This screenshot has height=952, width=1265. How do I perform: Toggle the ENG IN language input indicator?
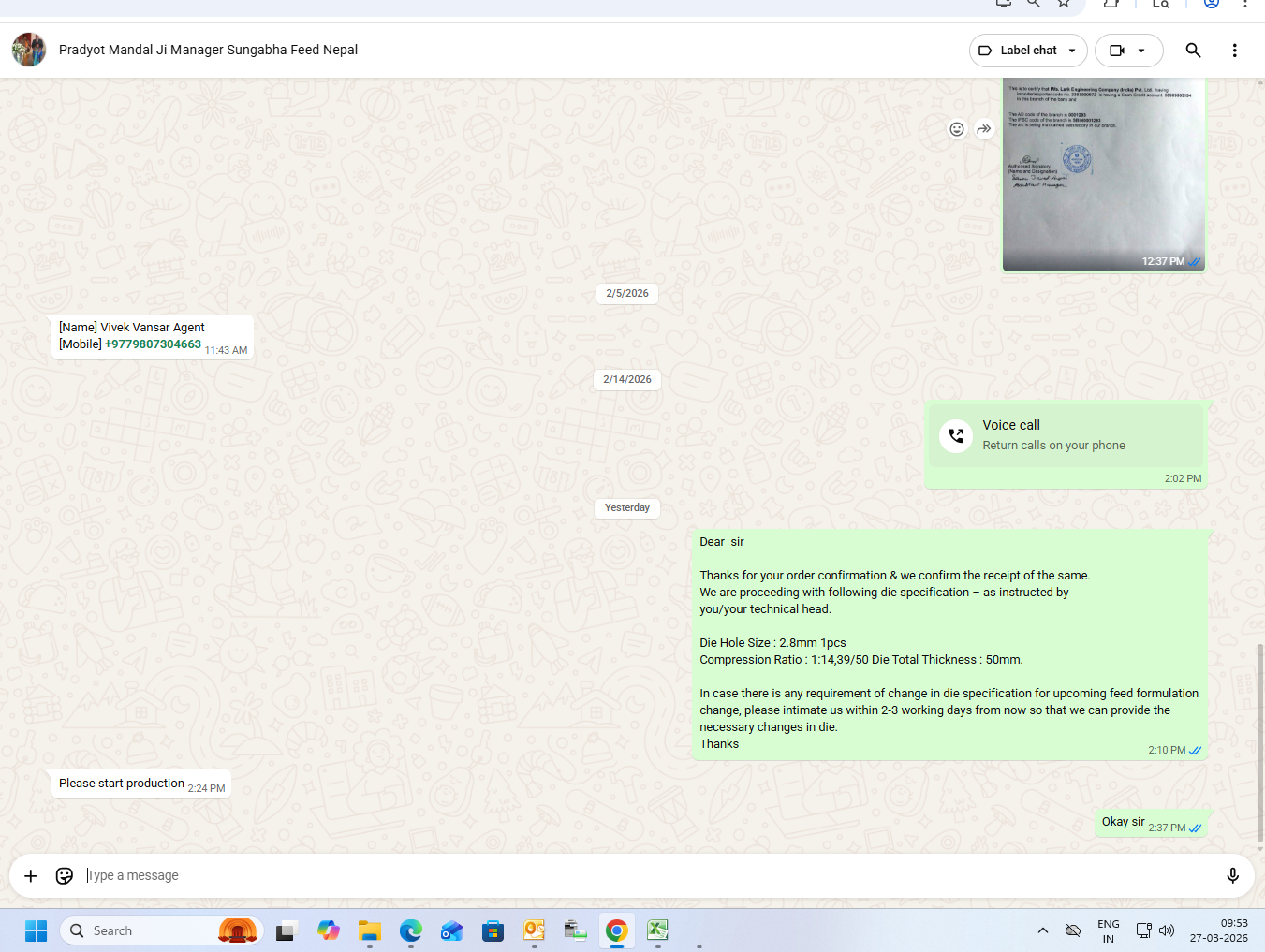click(1108, 930)
